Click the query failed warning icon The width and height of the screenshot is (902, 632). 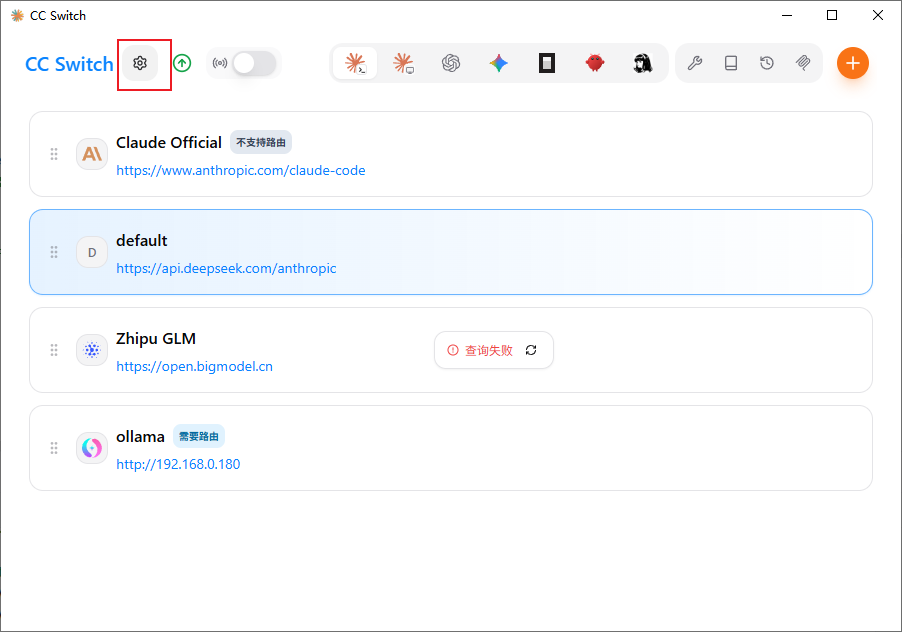453,350
